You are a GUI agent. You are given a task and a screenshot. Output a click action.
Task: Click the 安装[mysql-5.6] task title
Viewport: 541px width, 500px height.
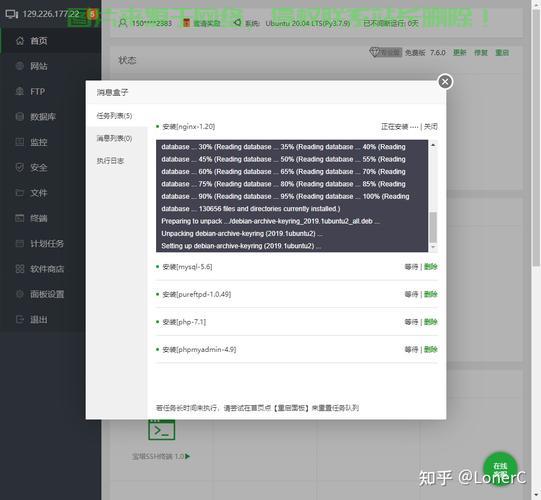(187, 267)
